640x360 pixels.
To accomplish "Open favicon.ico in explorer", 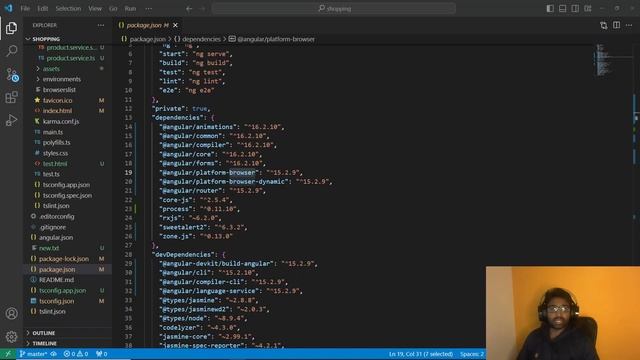I will point(67,100).
